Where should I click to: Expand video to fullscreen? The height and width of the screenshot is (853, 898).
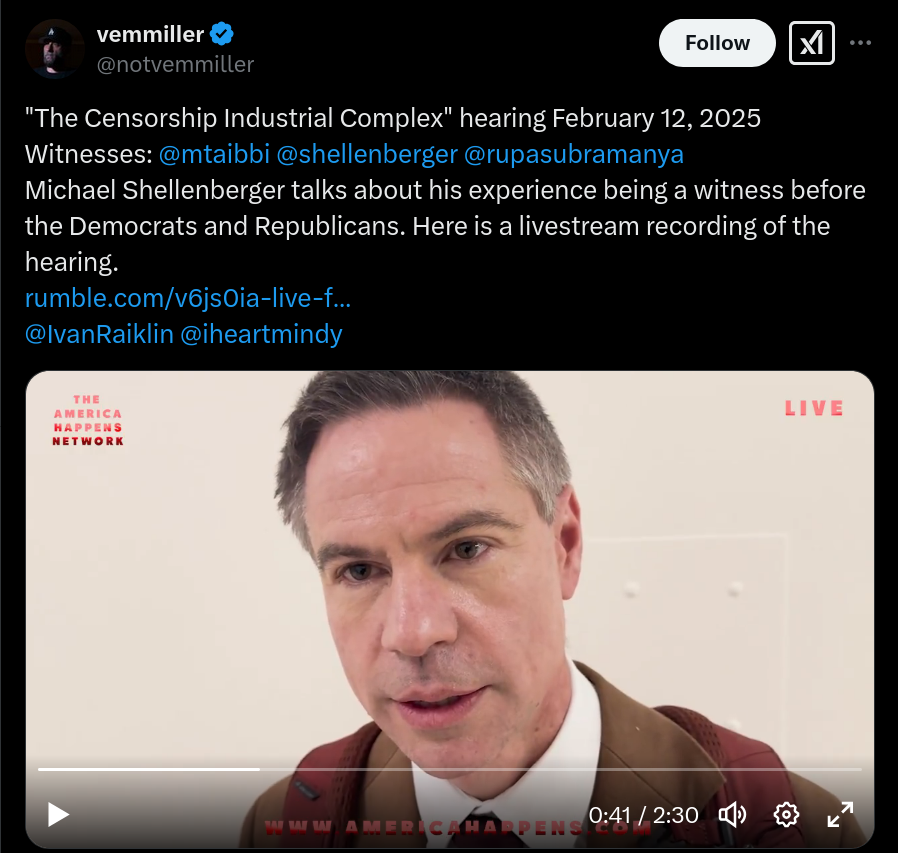(840, 815)
